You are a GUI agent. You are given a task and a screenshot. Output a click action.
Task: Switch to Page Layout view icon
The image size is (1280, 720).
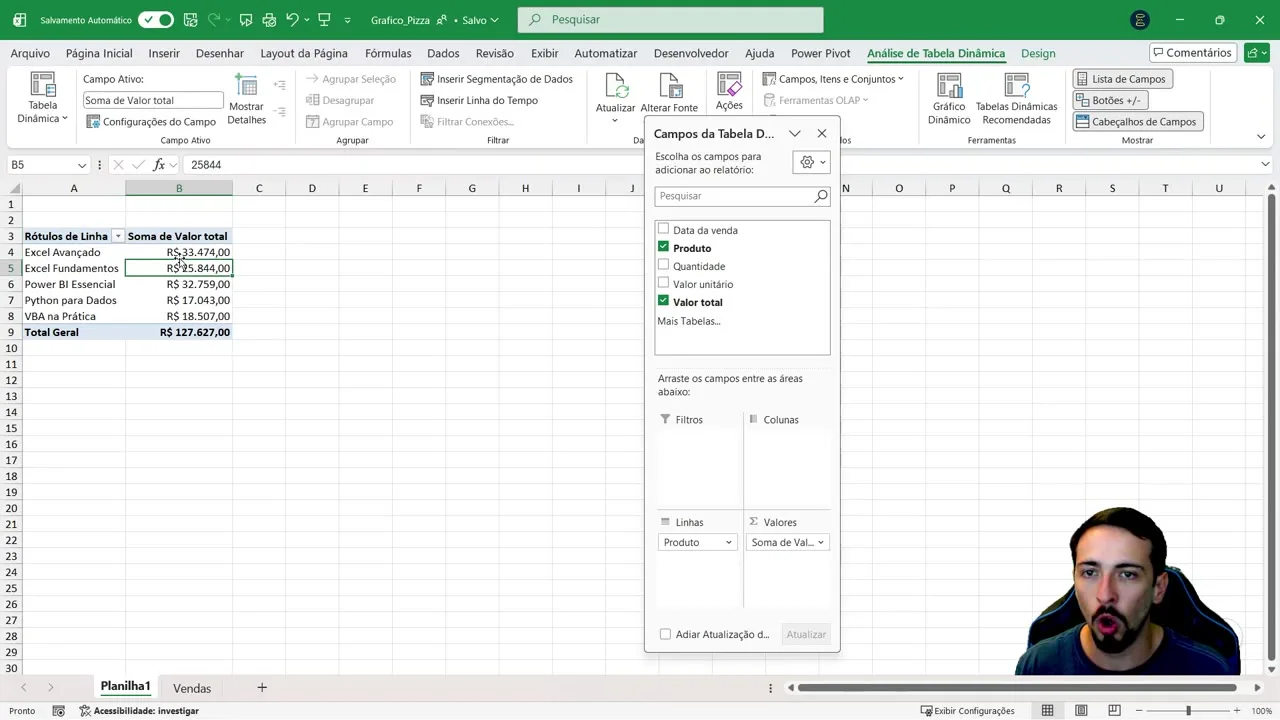point(1081,711)
